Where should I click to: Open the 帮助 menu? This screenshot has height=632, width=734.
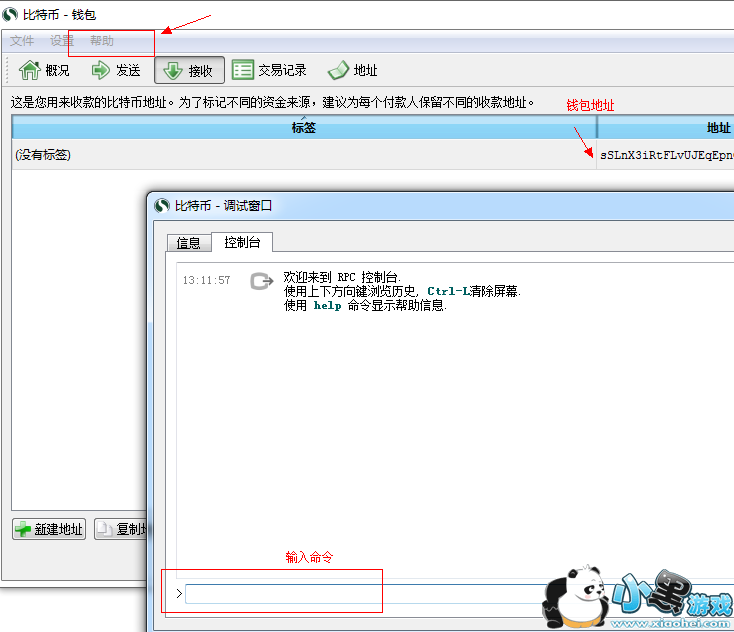[102, 41]
